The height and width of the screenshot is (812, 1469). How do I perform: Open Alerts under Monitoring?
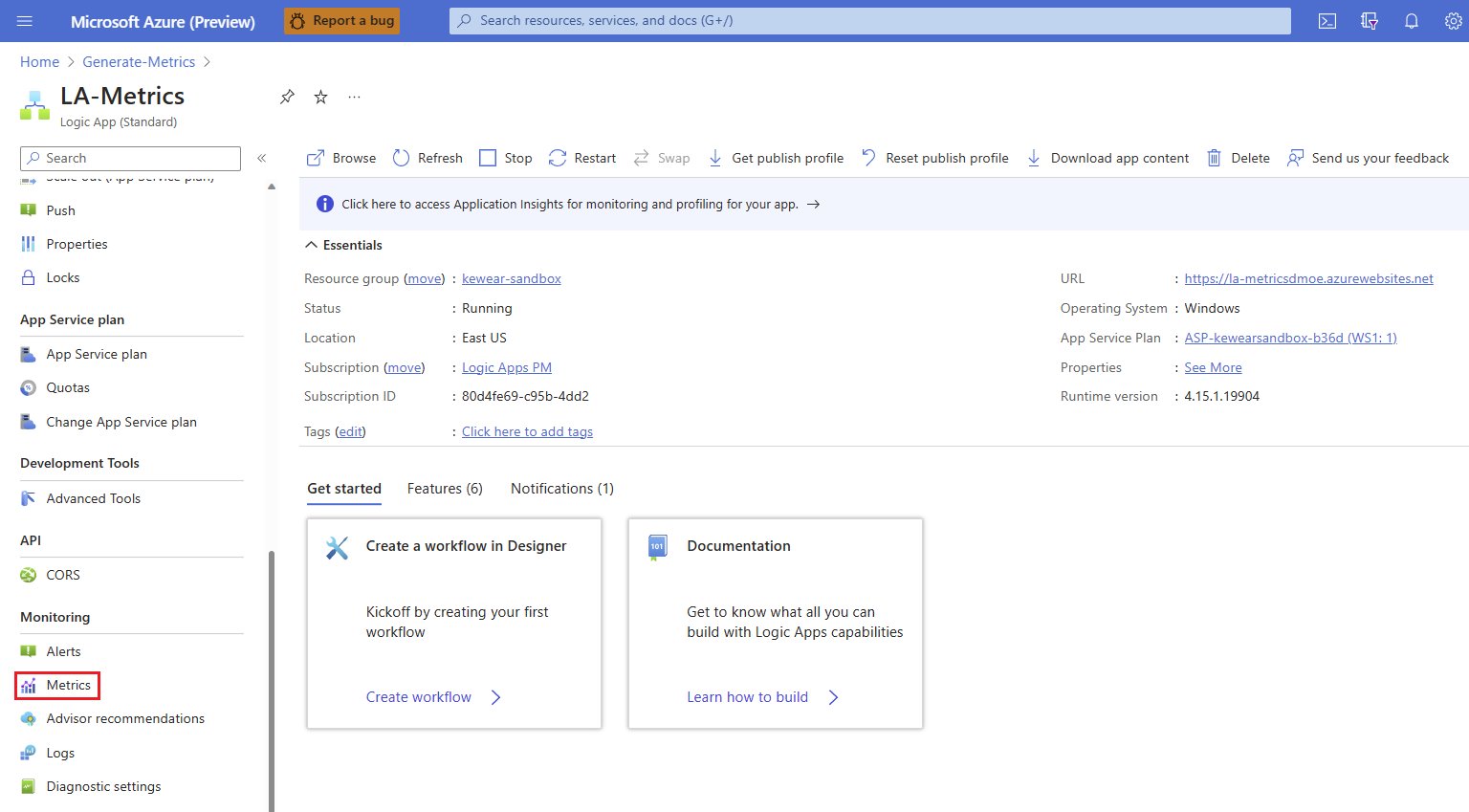(63, 651)
